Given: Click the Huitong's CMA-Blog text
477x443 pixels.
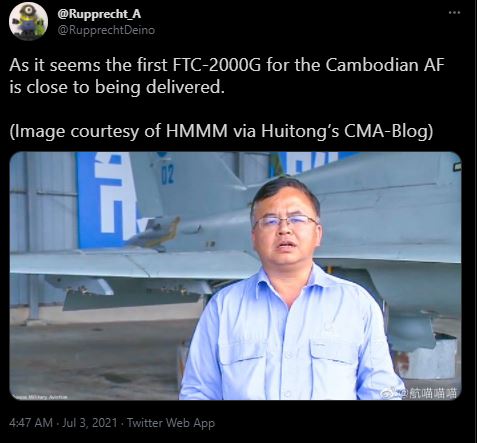Looking at the screenshot, I should pos(347,131).
